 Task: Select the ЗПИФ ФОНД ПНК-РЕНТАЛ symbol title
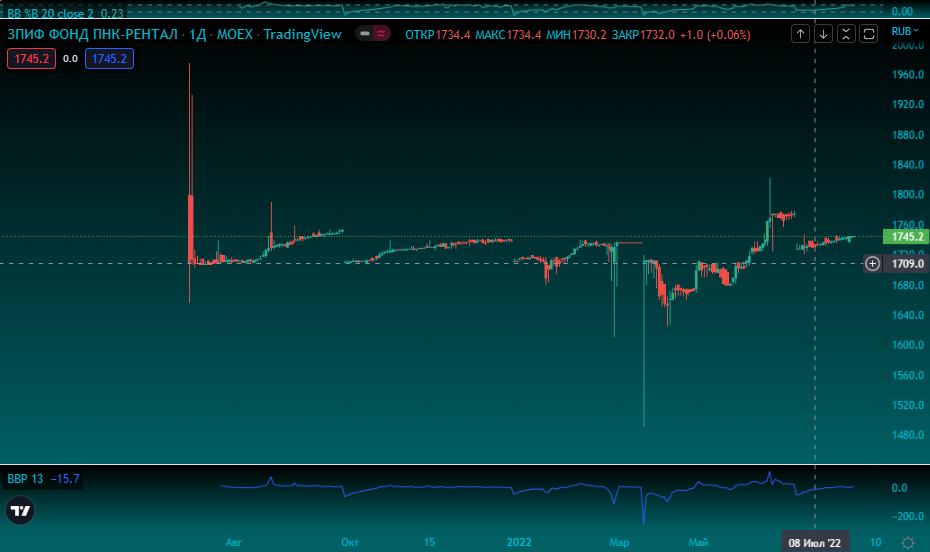pos(93,34)
